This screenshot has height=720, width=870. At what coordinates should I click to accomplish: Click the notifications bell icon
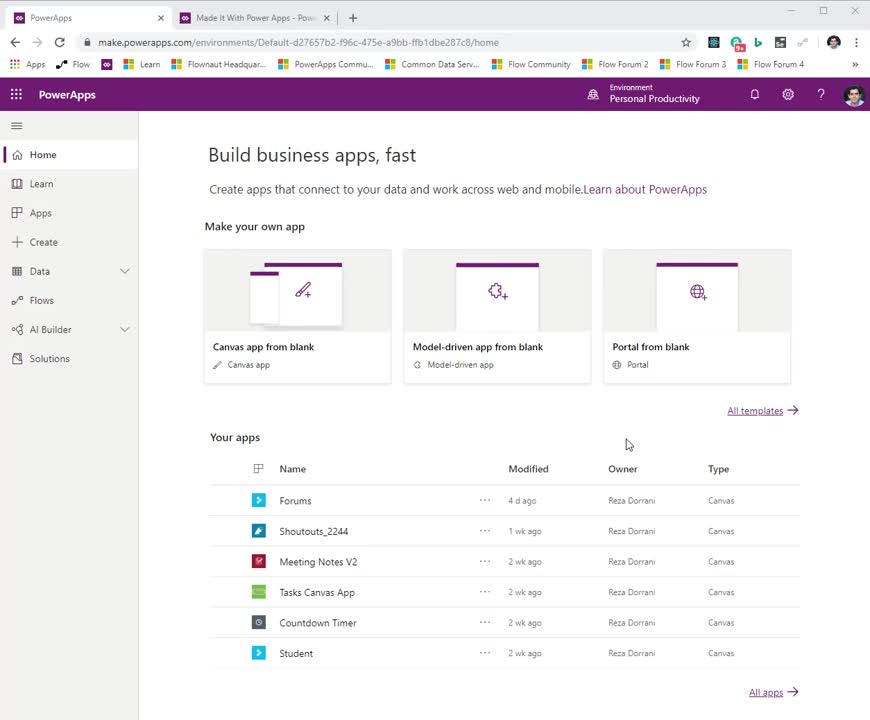(x=755, y=94)
